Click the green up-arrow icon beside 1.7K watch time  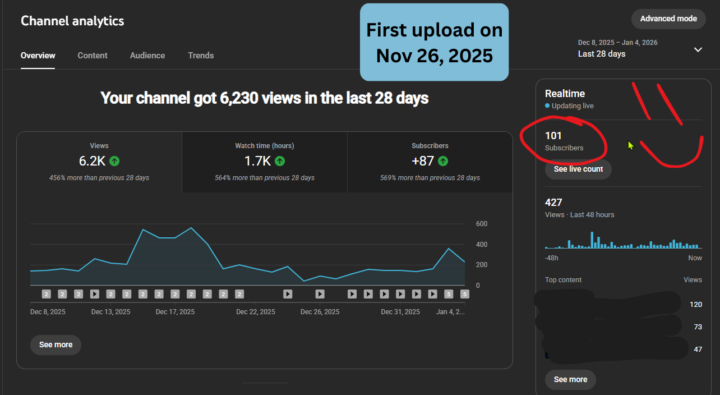click(x=280, y=161)
